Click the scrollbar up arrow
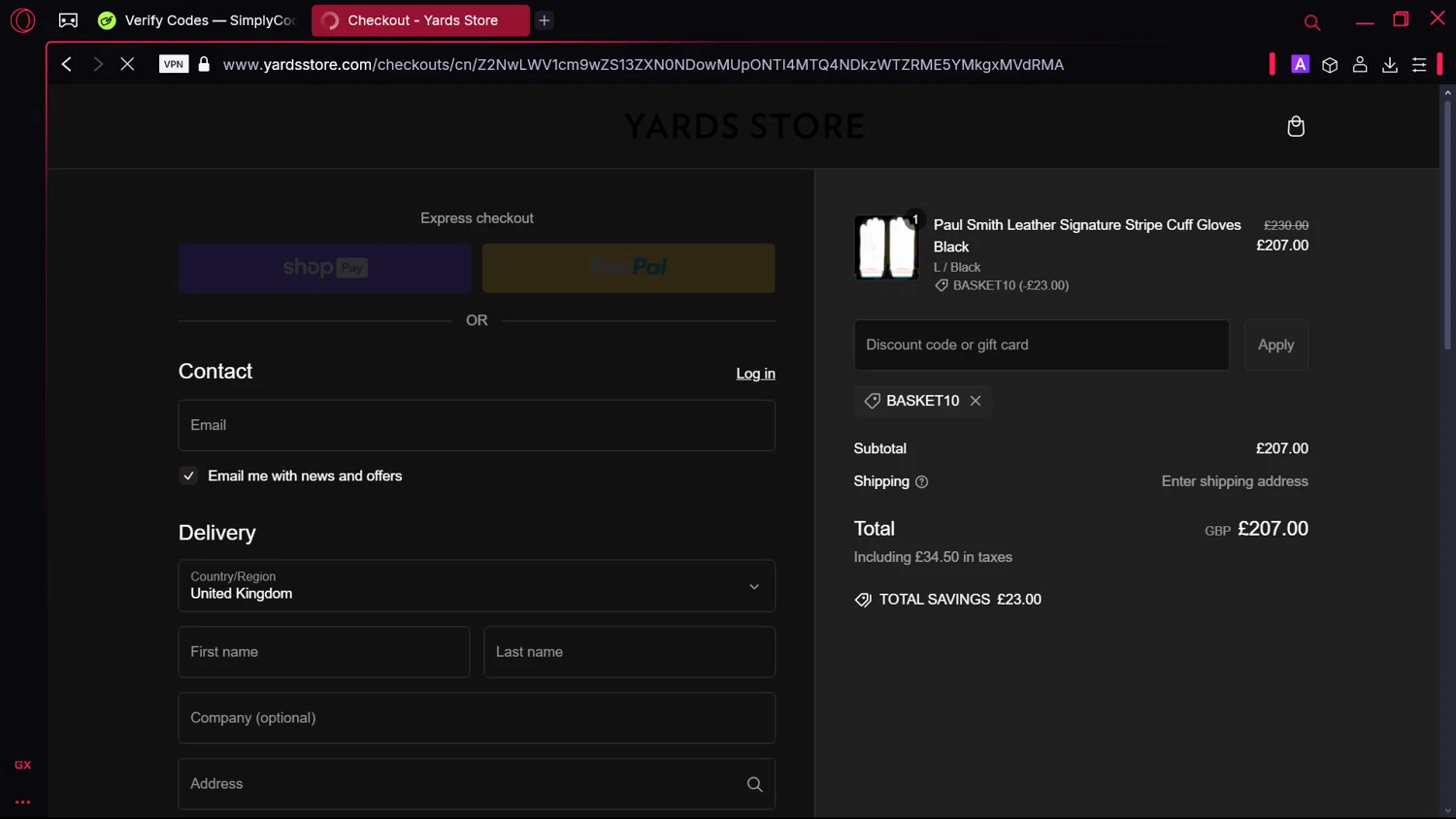The image size is (1456, 819). (1447, 92)
